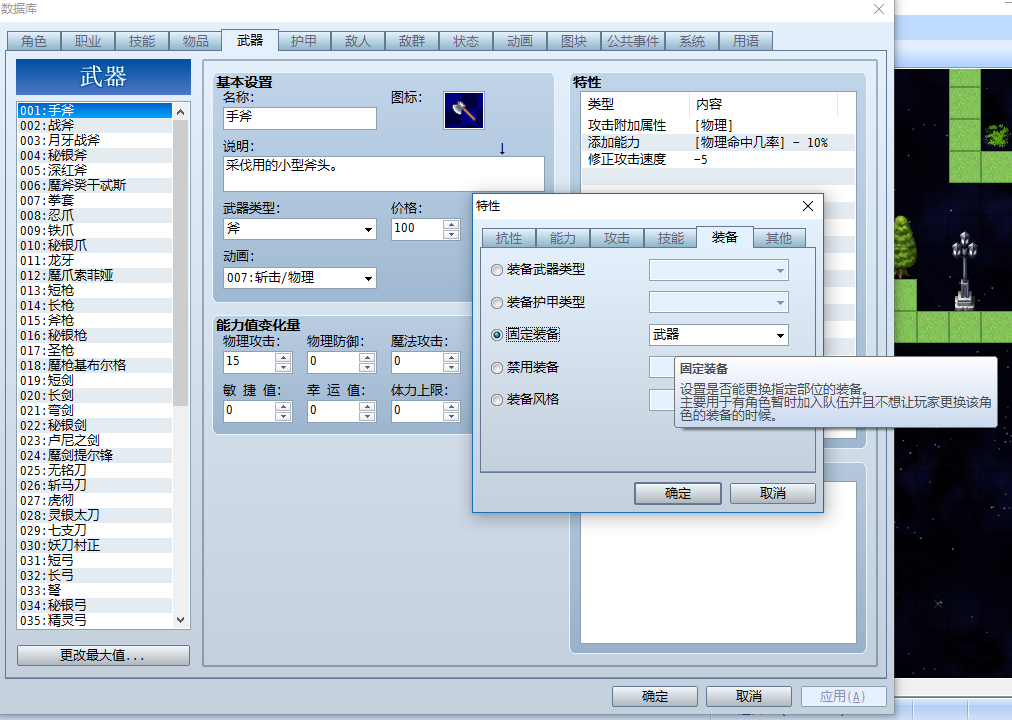Select the 修正攻击速度 -5 trait row
The height and width of the screenshot is (720, 1012).
point(718,159)
